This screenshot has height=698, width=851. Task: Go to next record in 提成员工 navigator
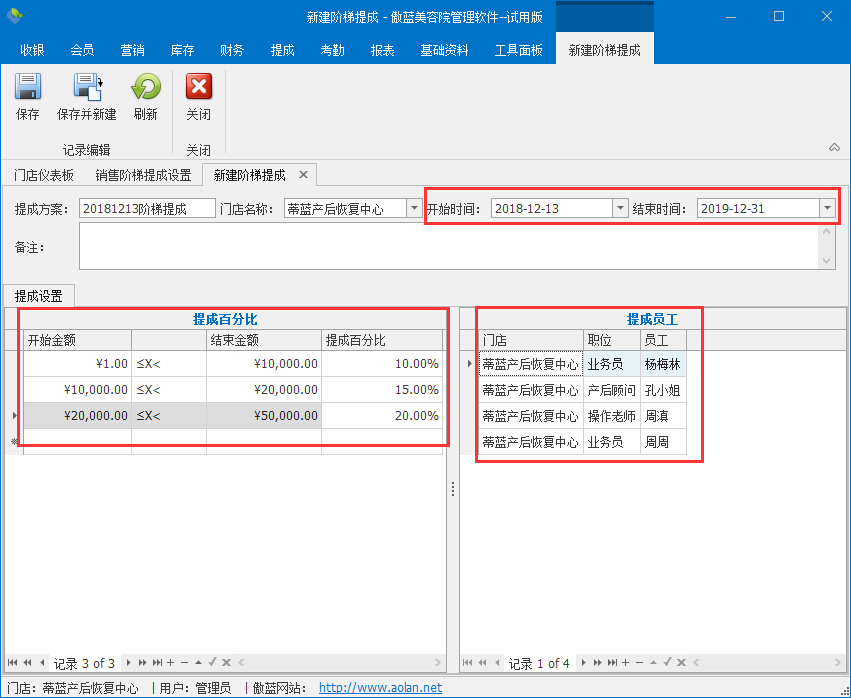click(x=585, y=663)
